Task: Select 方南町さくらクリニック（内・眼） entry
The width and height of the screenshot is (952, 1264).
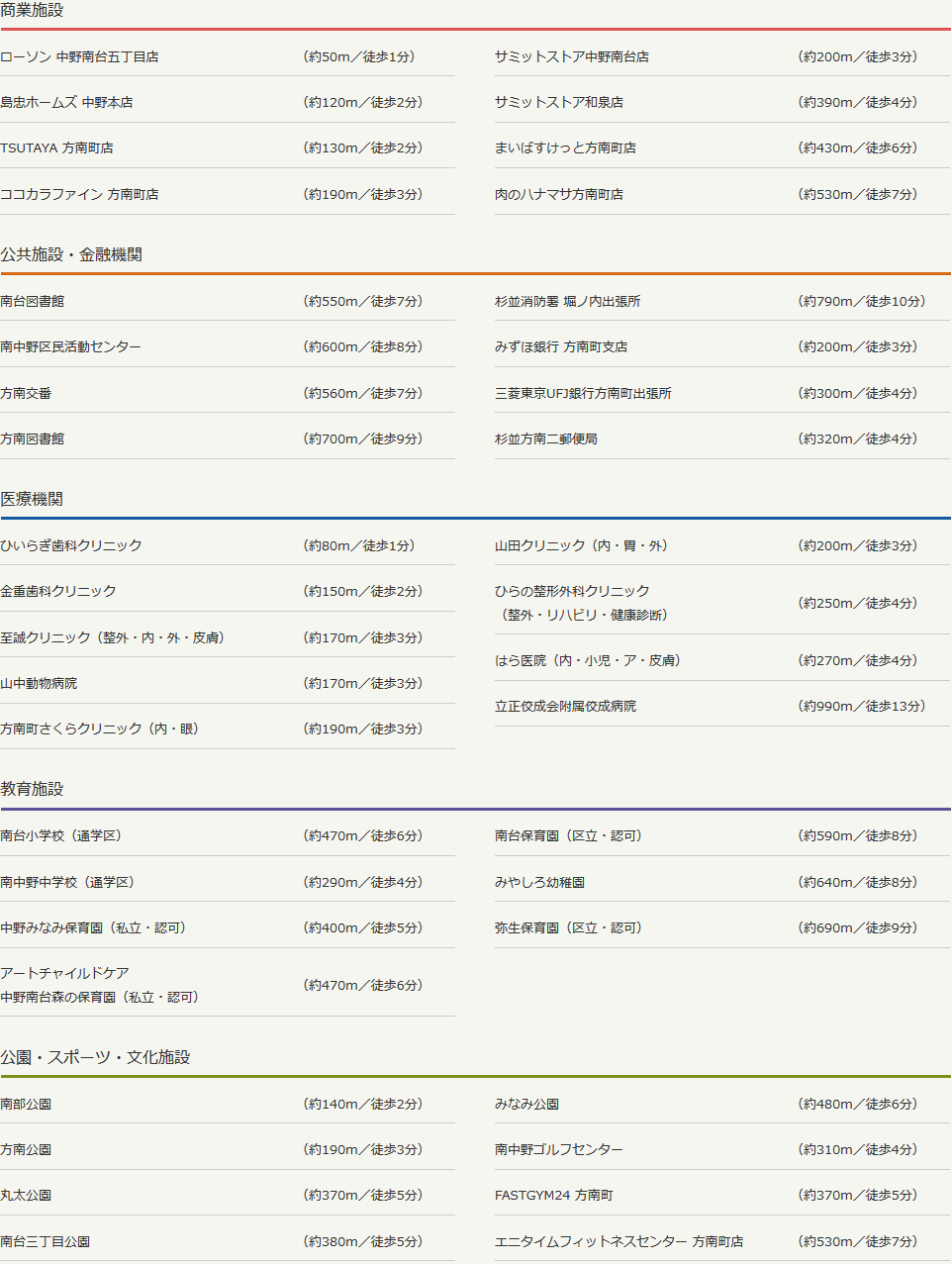Action: pos(99,729)
